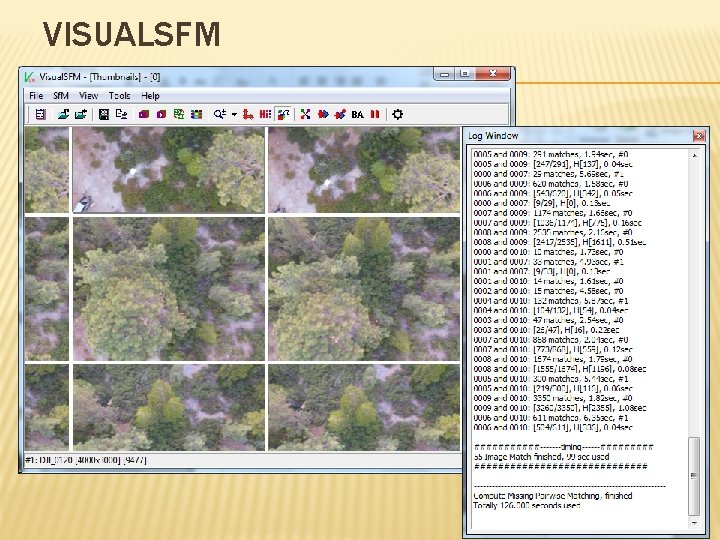Click the Add More Images folder icon

pyautogui.click(x=81, y=114)
